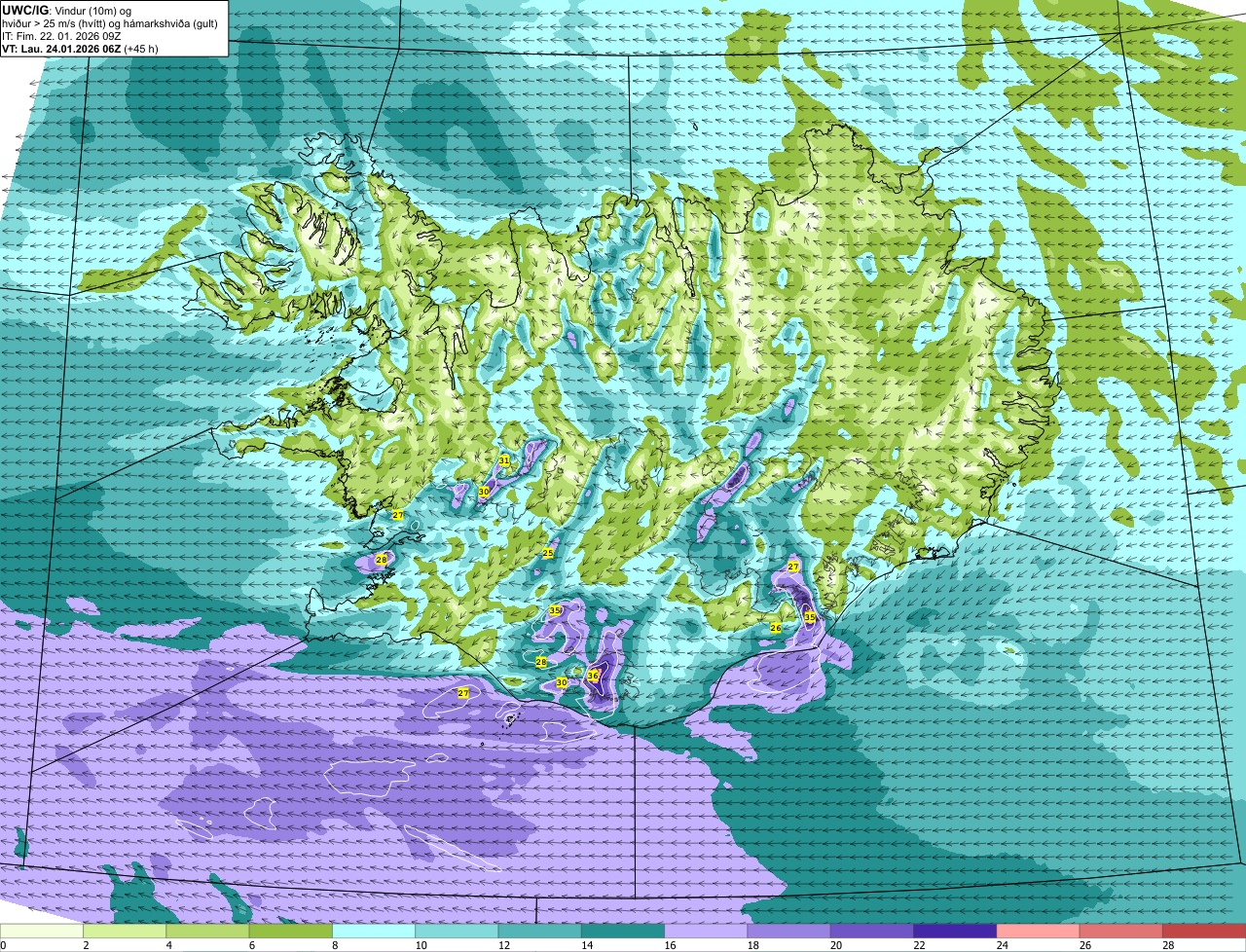Image resolution: width=1246 pixels, height=952 pixels.
Task: Click the yellow 36 gust label
Action: [593, 676]
